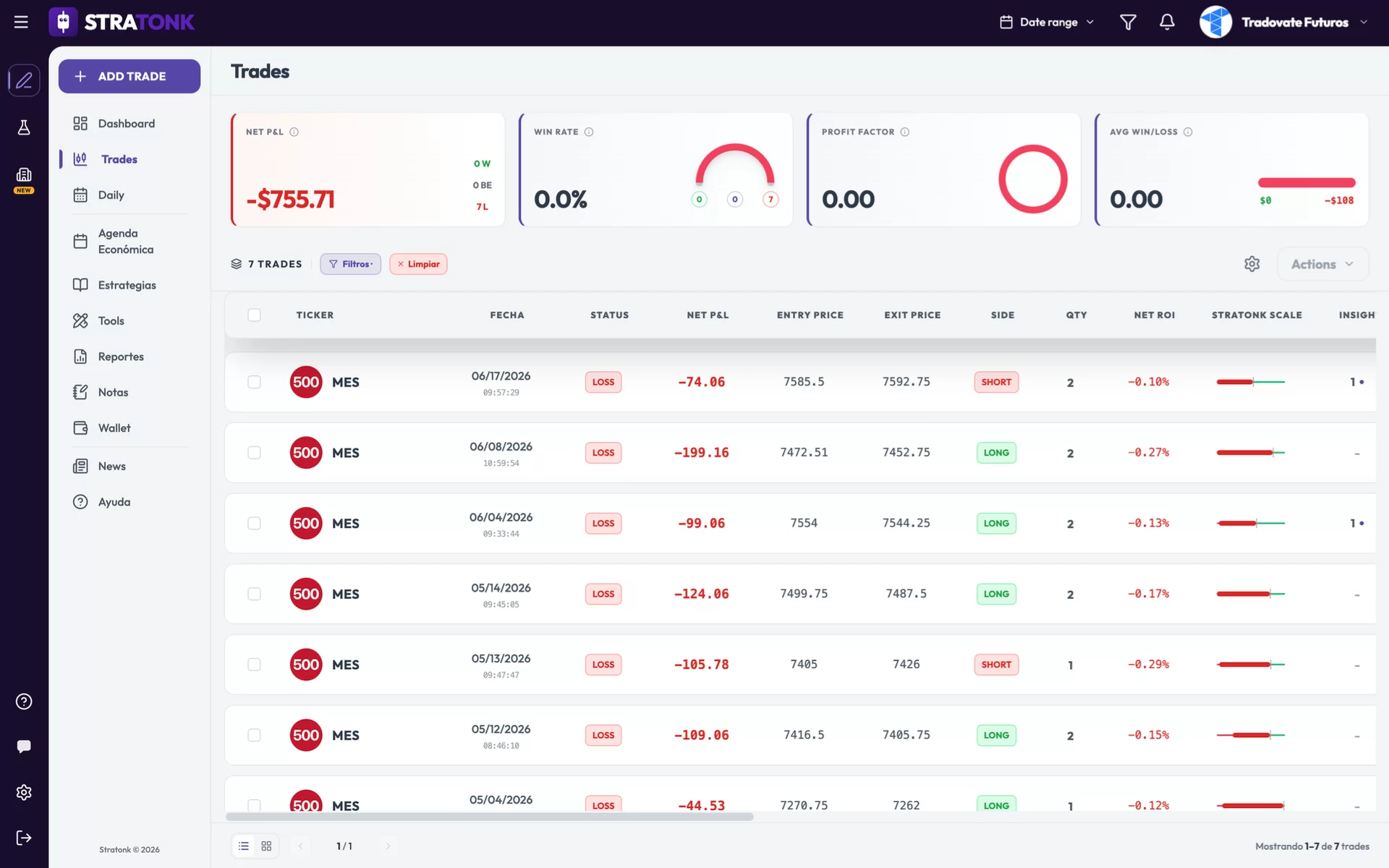Image resolution: width=1389 pixels, height=868 pixels.
Task: Open the Actions dropdown
Action: (x=1322, y=264)
